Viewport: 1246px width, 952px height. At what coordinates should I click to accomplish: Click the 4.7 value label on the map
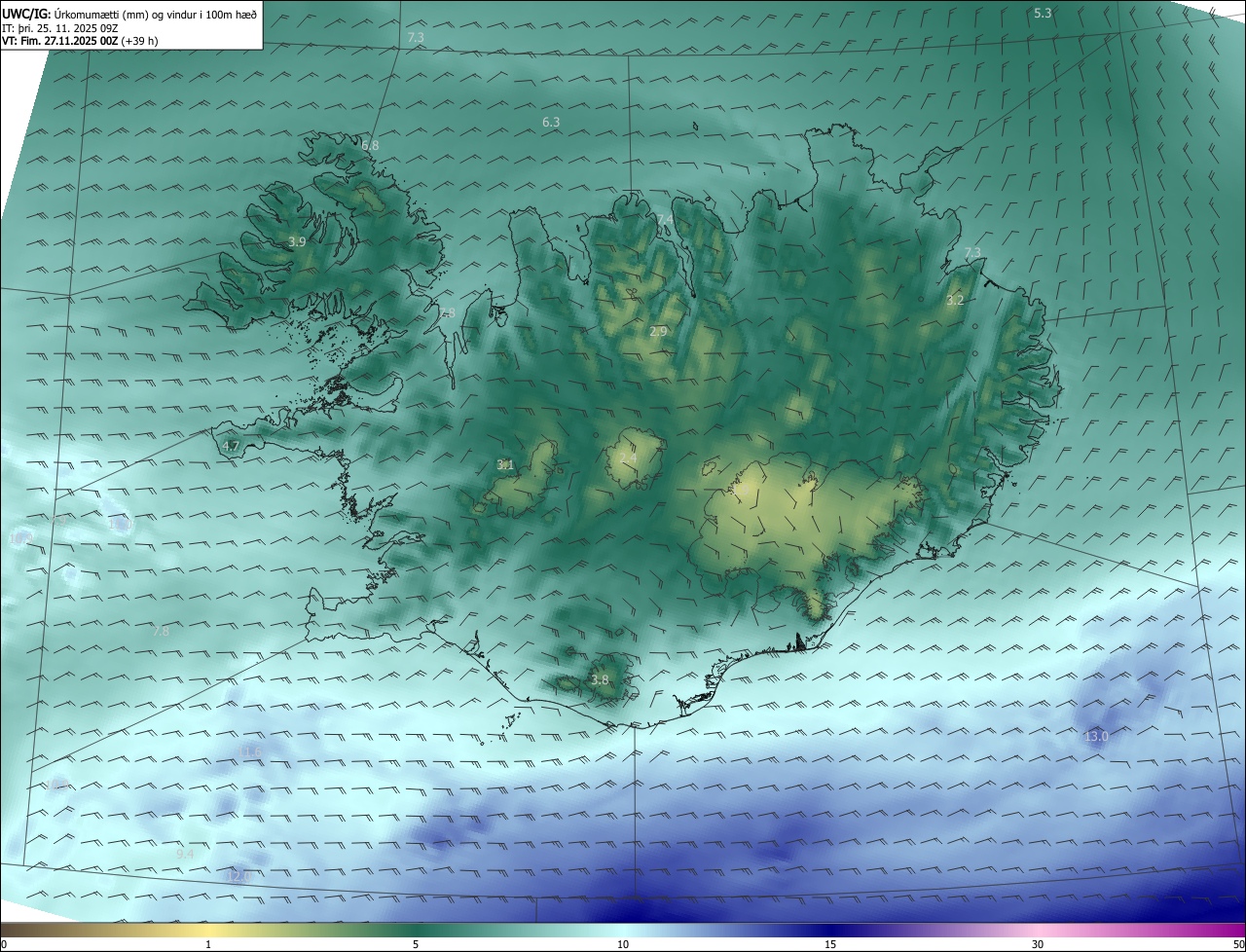(231, 446)
